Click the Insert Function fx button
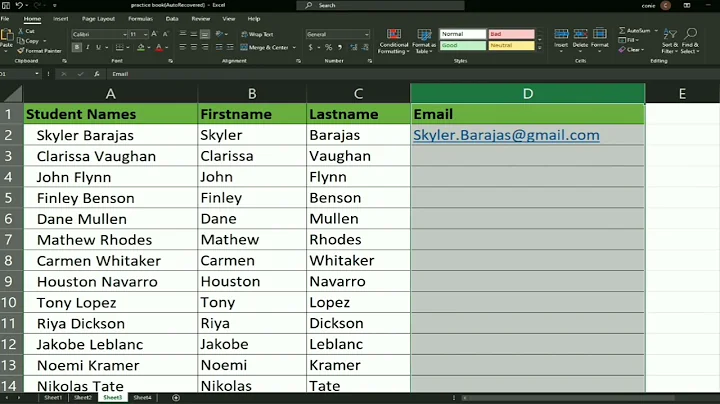The image size is (720, 404). coord(96,74)
